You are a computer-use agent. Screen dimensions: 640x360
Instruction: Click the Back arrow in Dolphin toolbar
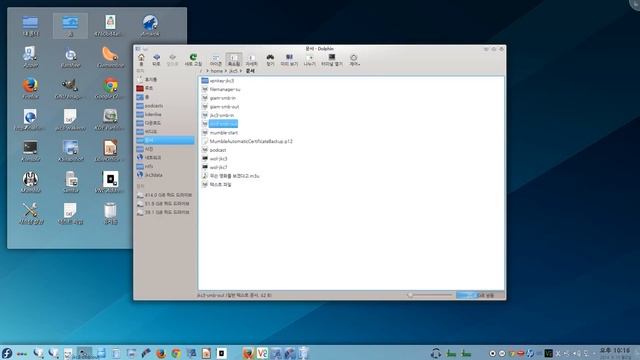pyautogui.click(x=156, y=60)
